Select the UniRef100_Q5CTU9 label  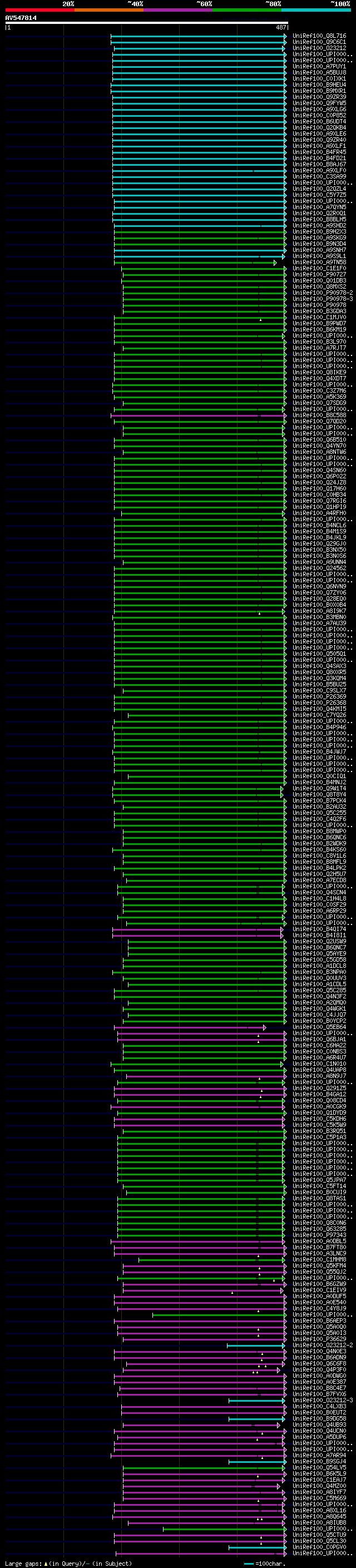point(319,1535)
